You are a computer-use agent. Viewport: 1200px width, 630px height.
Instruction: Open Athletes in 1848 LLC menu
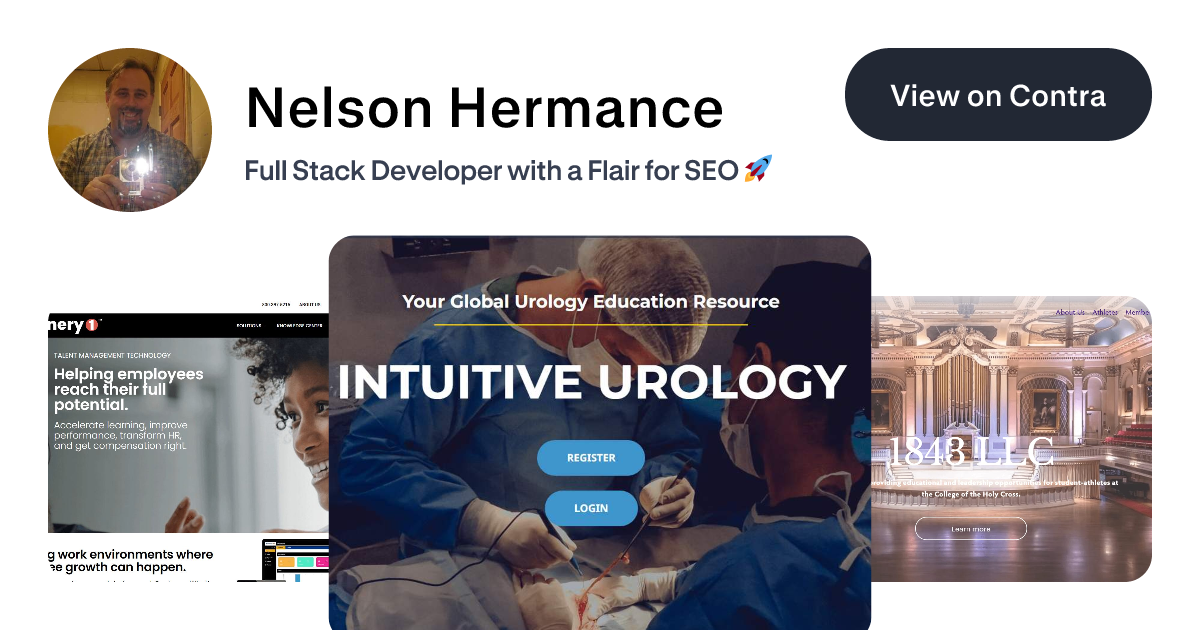click(x=1105, y=312)
